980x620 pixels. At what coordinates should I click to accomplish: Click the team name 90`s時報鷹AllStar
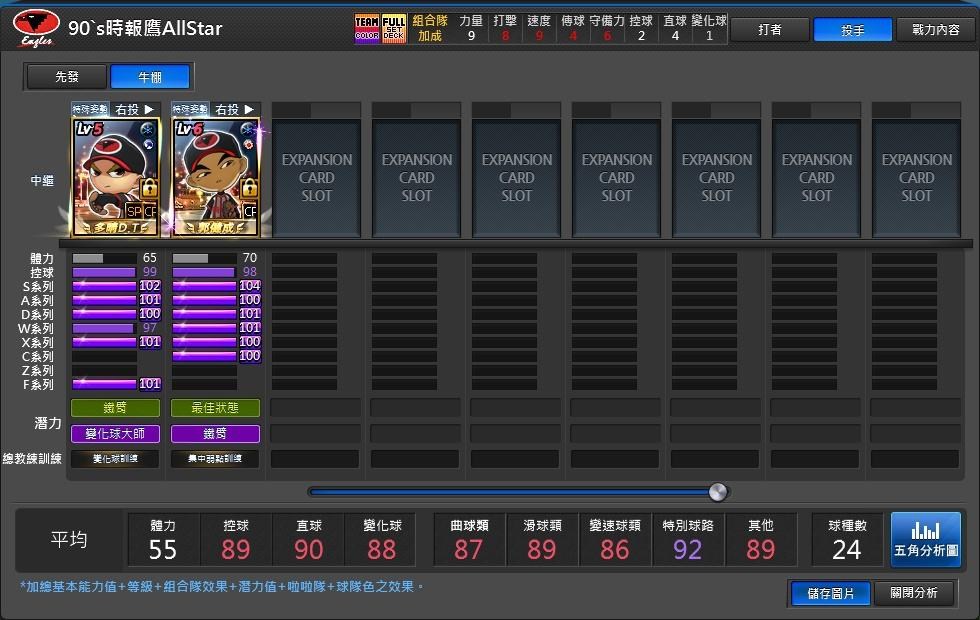coord(145,28)
